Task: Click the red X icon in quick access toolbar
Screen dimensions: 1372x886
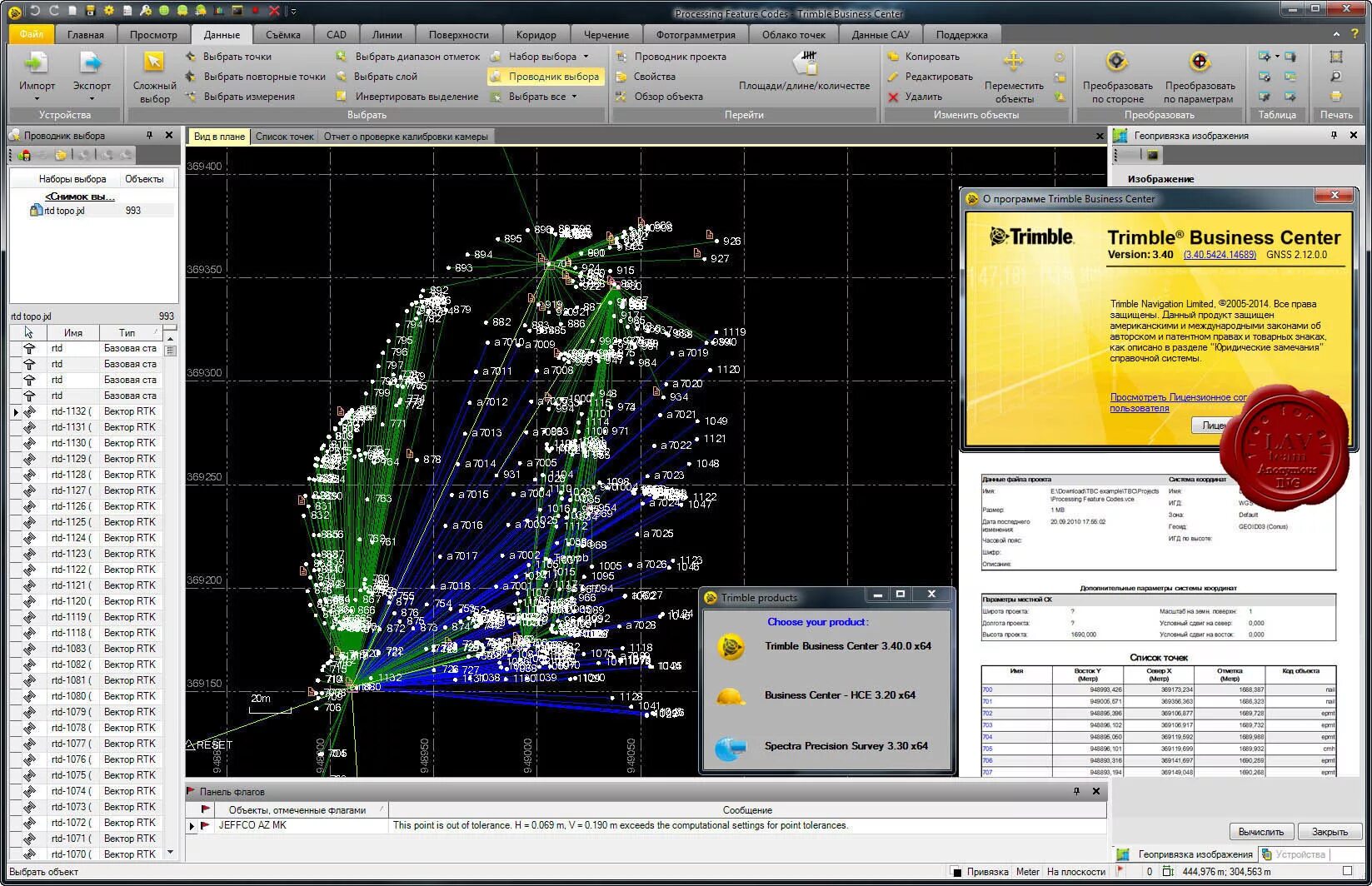Action: [274, 11]
